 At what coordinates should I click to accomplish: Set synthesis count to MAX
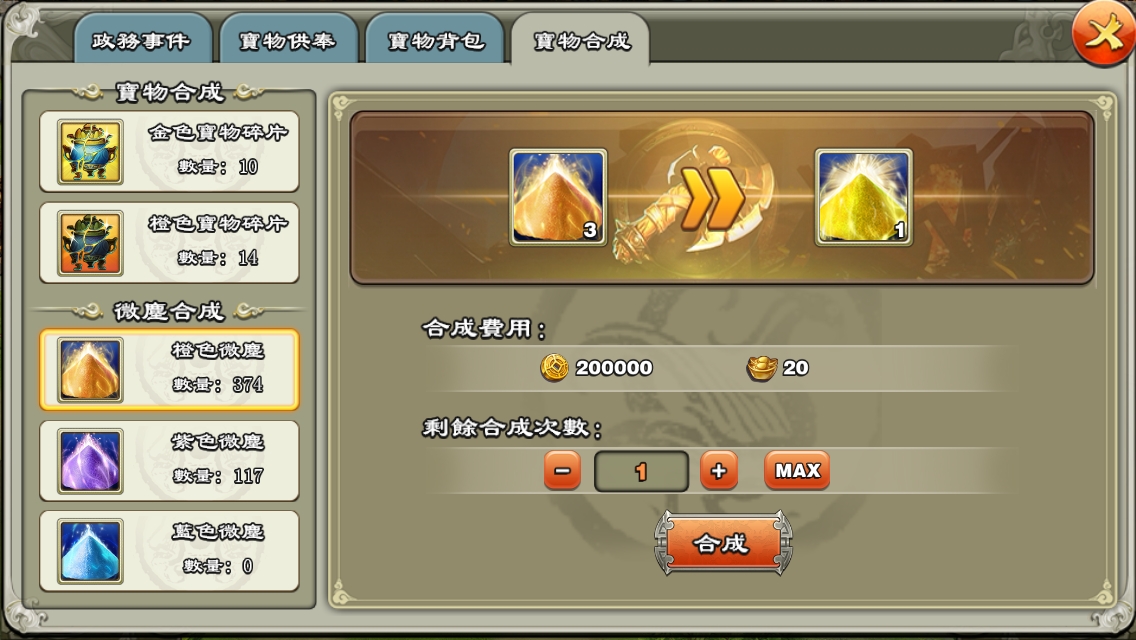point(797,471)
